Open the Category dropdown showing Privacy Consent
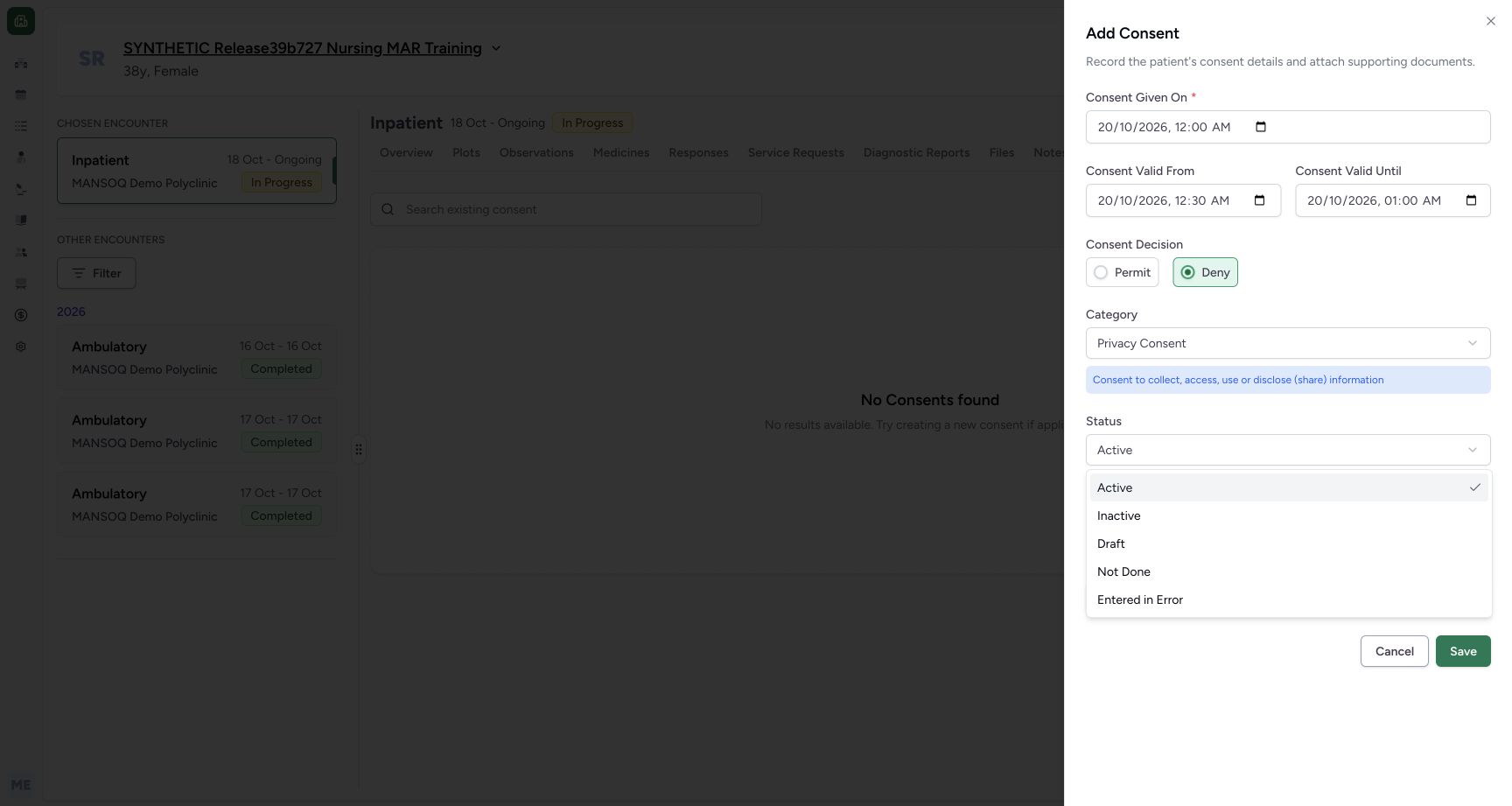This screenshot has height=806, width=1512. [x=1288, y=343]
